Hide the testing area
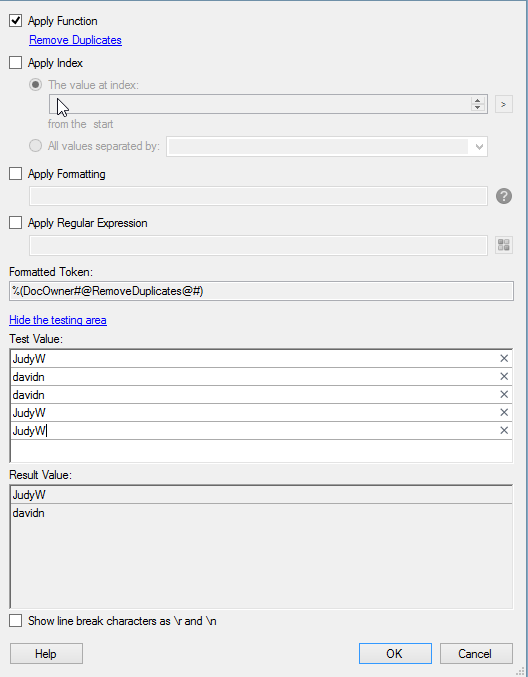Screen dimensions: 528x677 click(58, 320)
